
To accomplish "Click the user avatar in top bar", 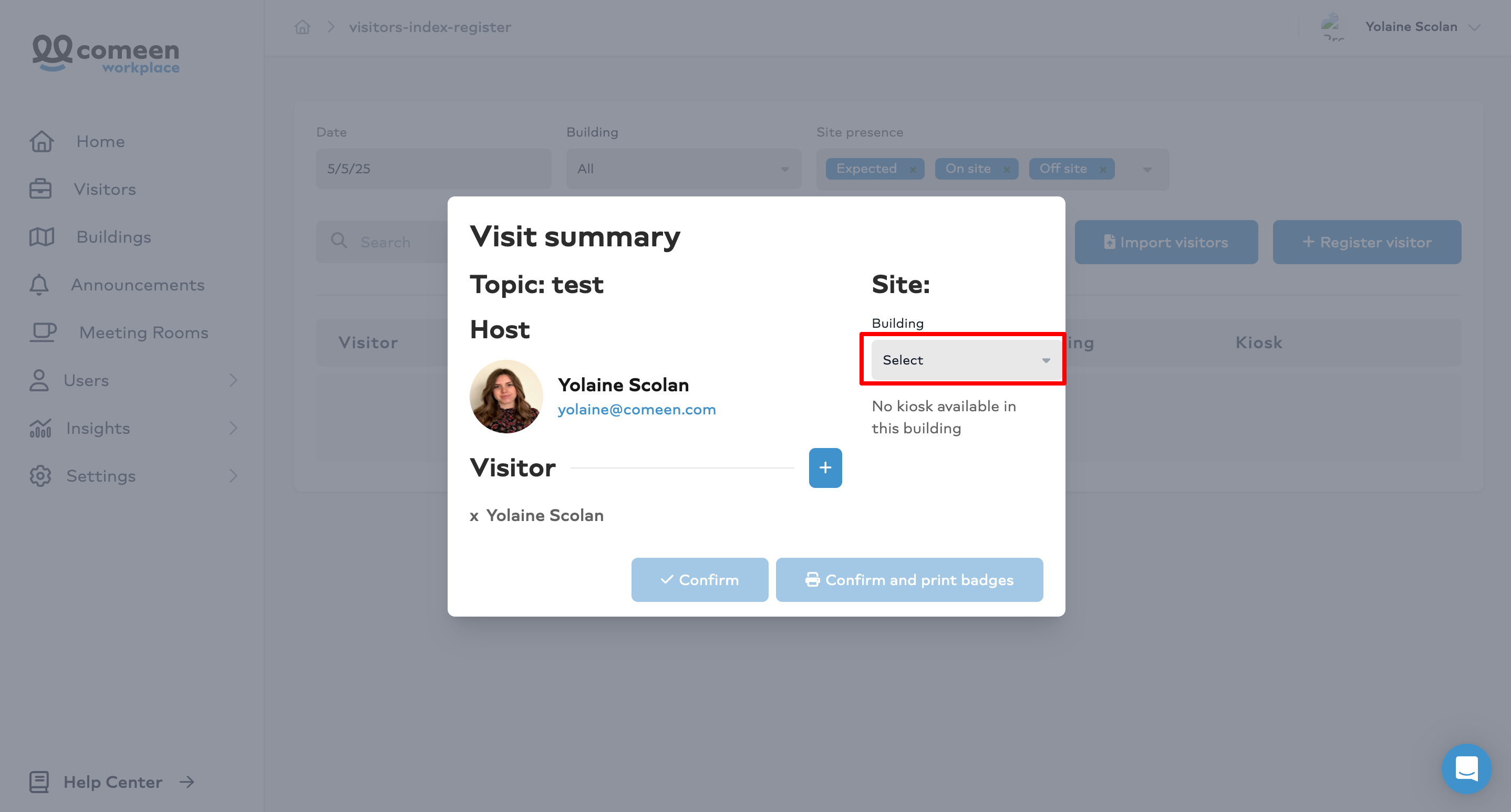I will (1332, 27).
